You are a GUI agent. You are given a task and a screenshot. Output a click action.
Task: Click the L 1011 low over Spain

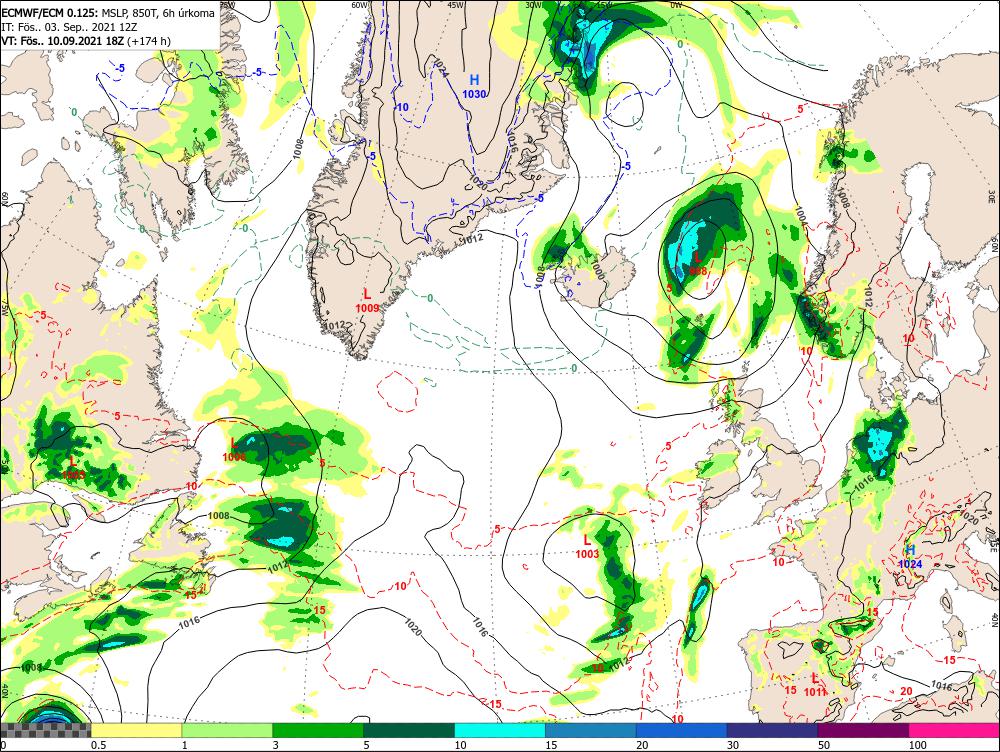tap(815, 684)
